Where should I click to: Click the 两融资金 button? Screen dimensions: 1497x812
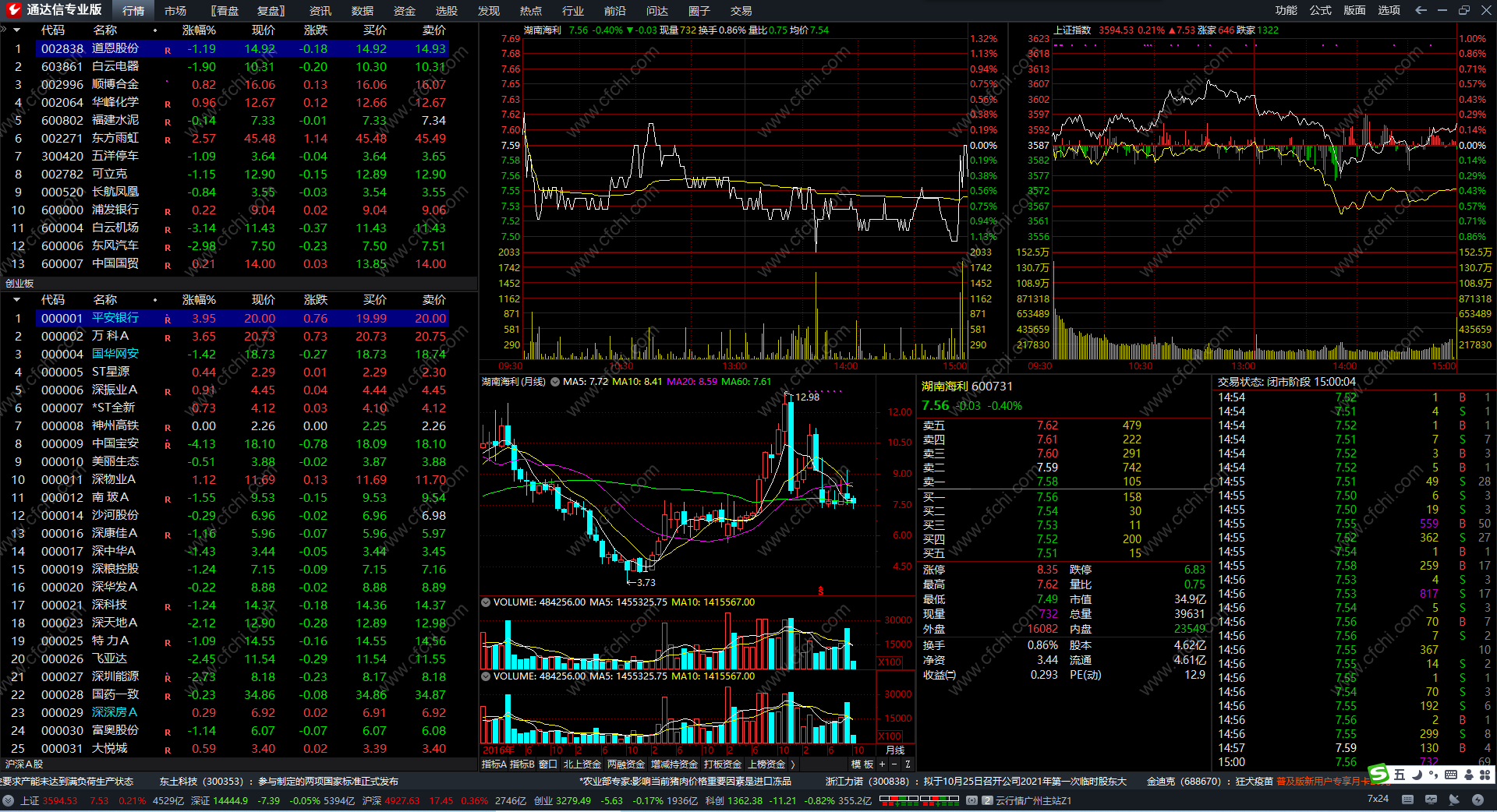tap(626, 764)
